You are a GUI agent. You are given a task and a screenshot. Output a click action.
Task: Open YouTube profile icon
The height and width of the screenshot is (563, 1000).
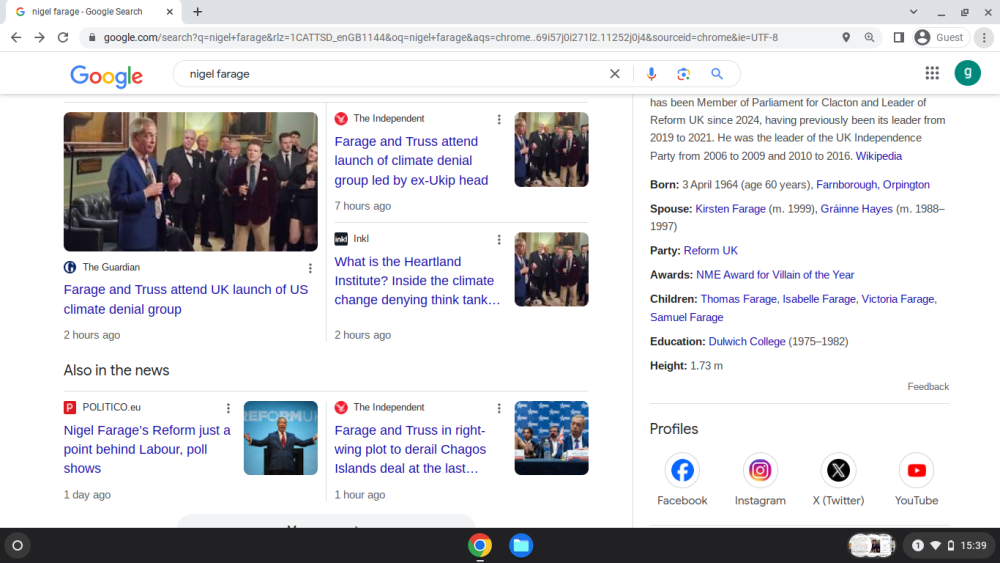pyautogui.click(x=916, y=471)
